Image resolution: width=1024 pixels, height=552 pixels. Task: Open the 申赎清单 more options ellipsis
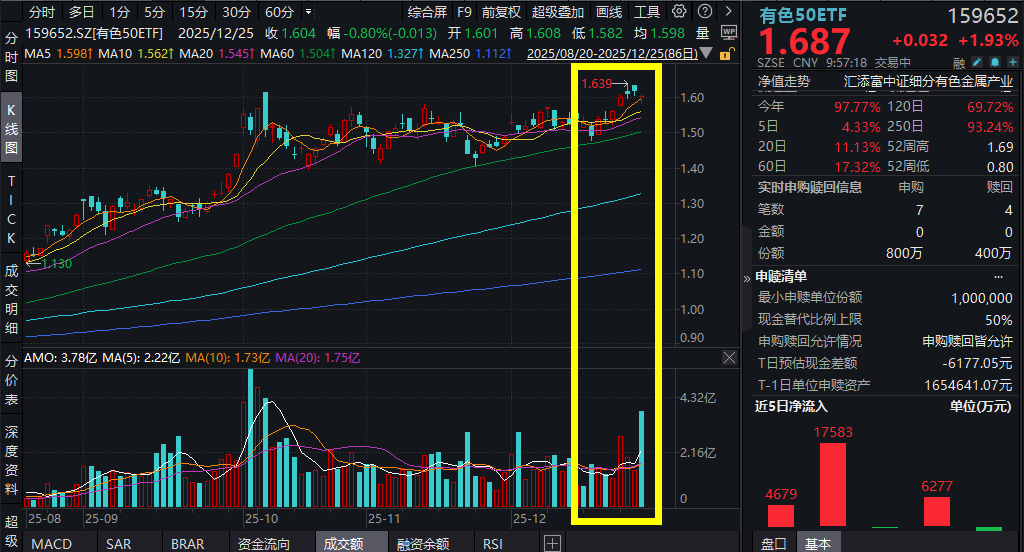pyautogui.click(x=997, y=276)
